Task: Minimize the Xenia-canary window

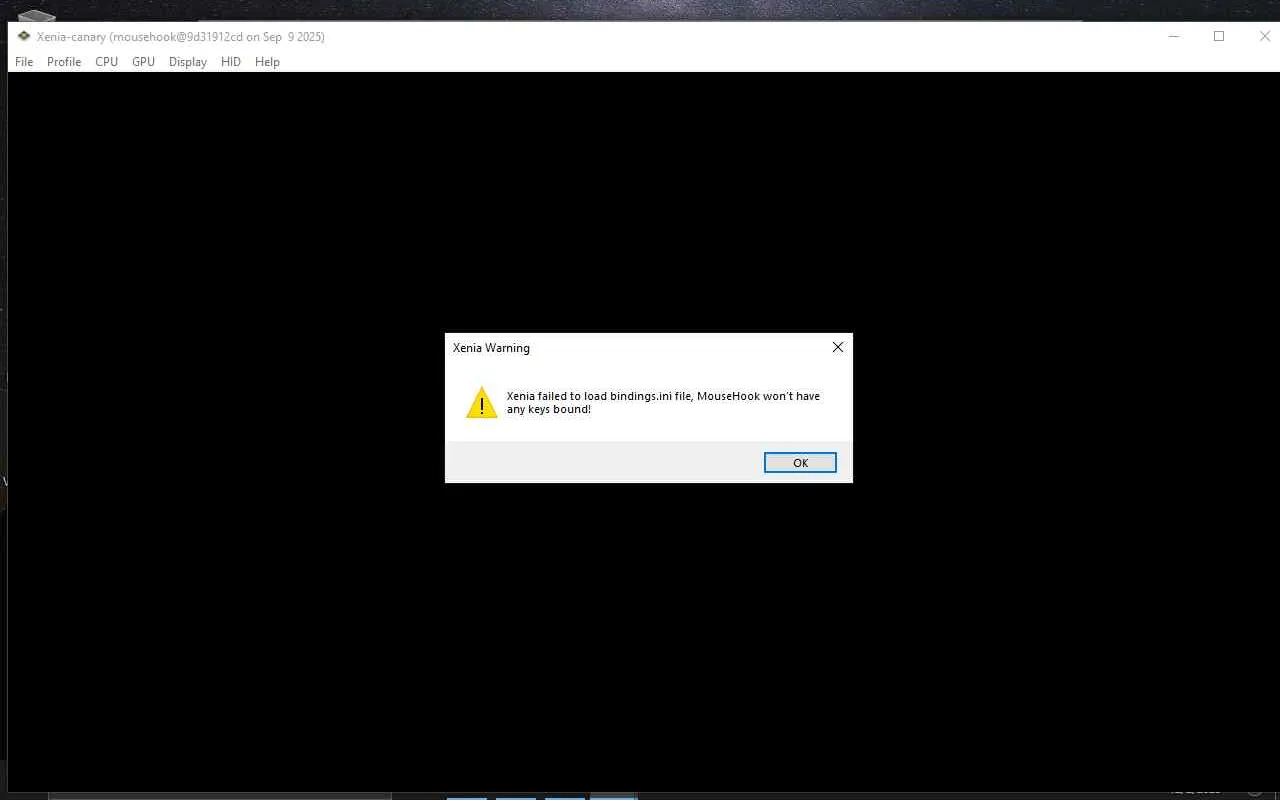Action: [x=1174, y=36]
